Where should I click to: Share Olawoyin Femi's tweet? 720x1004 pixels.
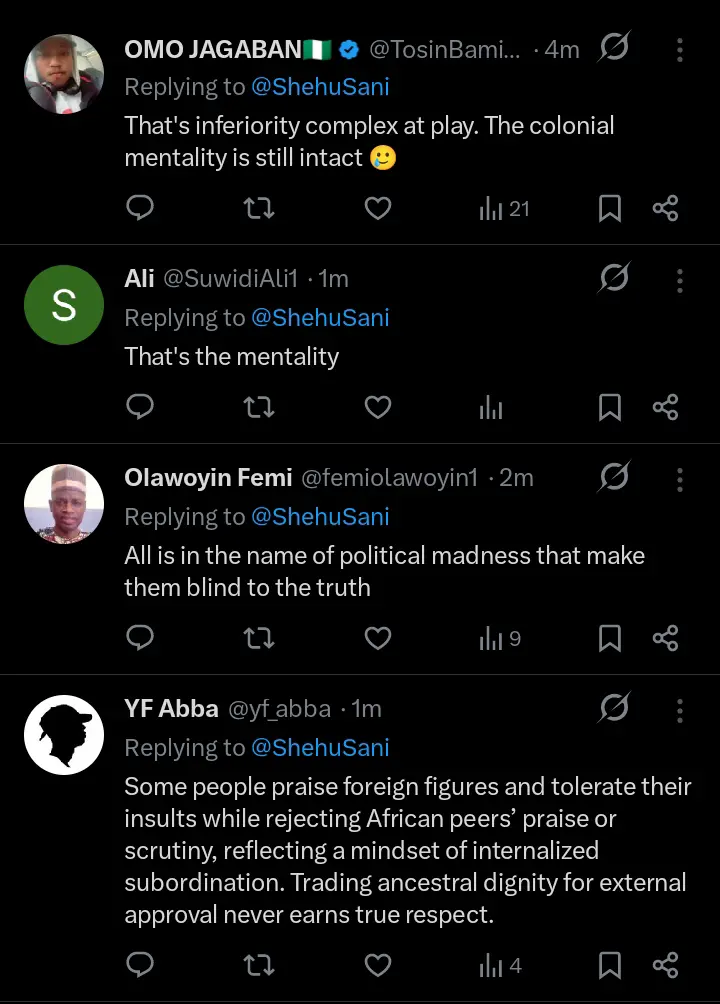(665, 638)
